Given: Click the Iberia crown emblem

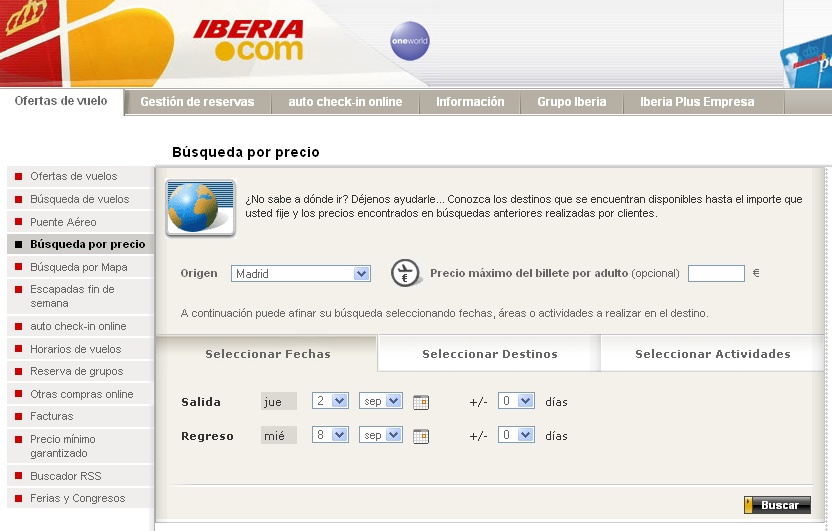Looking at the screenshot, I should [27, 16].
